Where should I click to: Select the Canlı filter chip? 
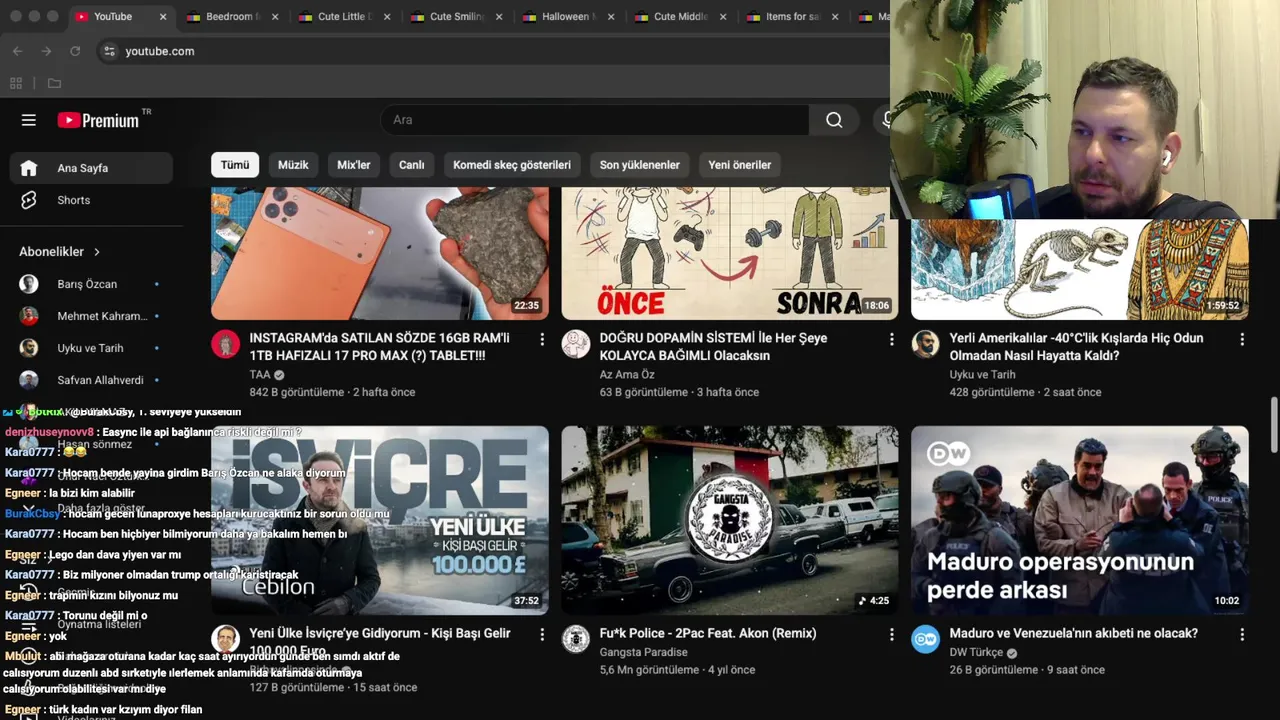412,165
